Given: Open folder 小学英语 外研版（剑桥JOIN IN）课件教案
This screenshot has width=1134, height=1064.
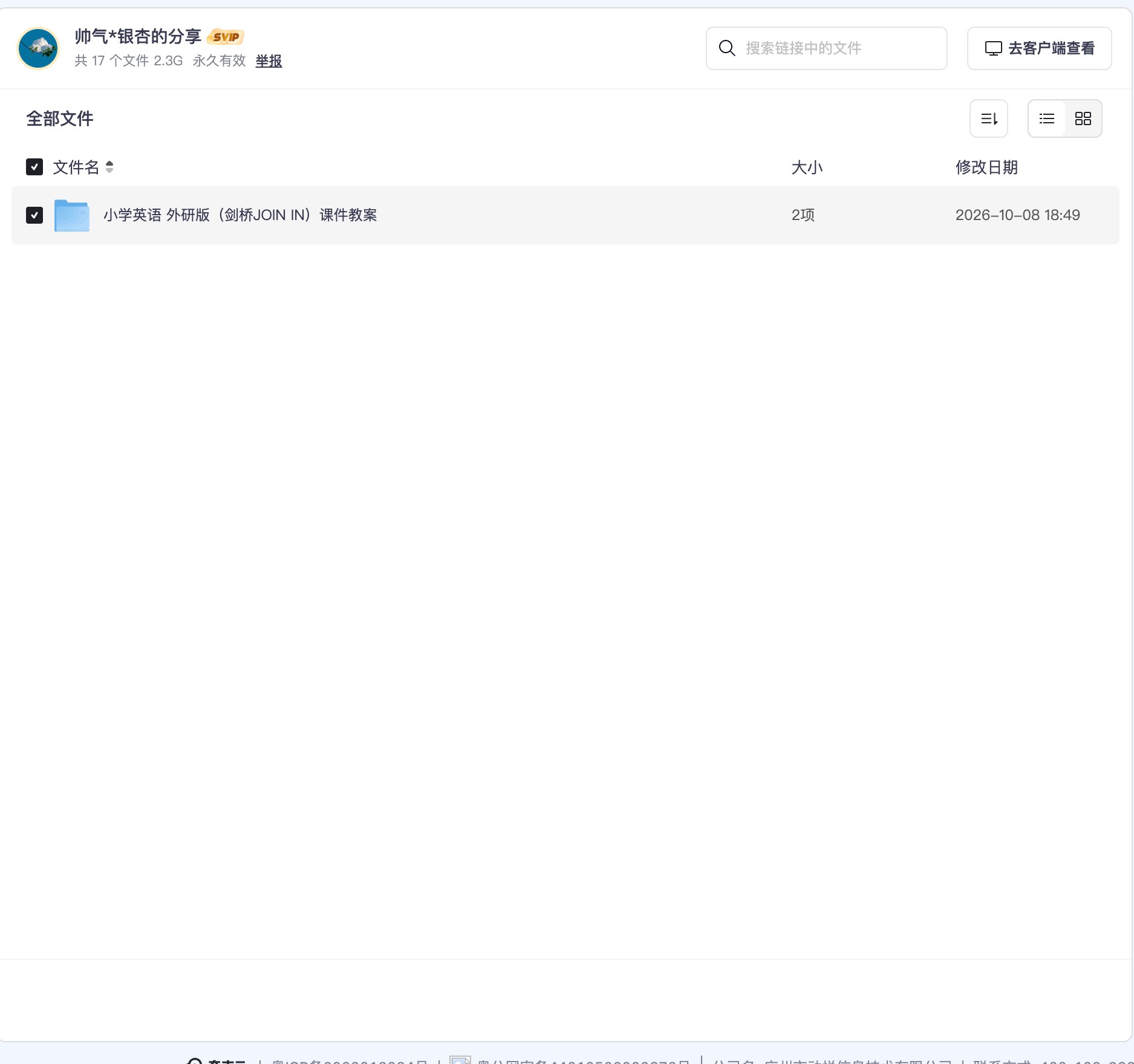Looking at the screenshot, I should pyautogui.click(x=240, y=215).
